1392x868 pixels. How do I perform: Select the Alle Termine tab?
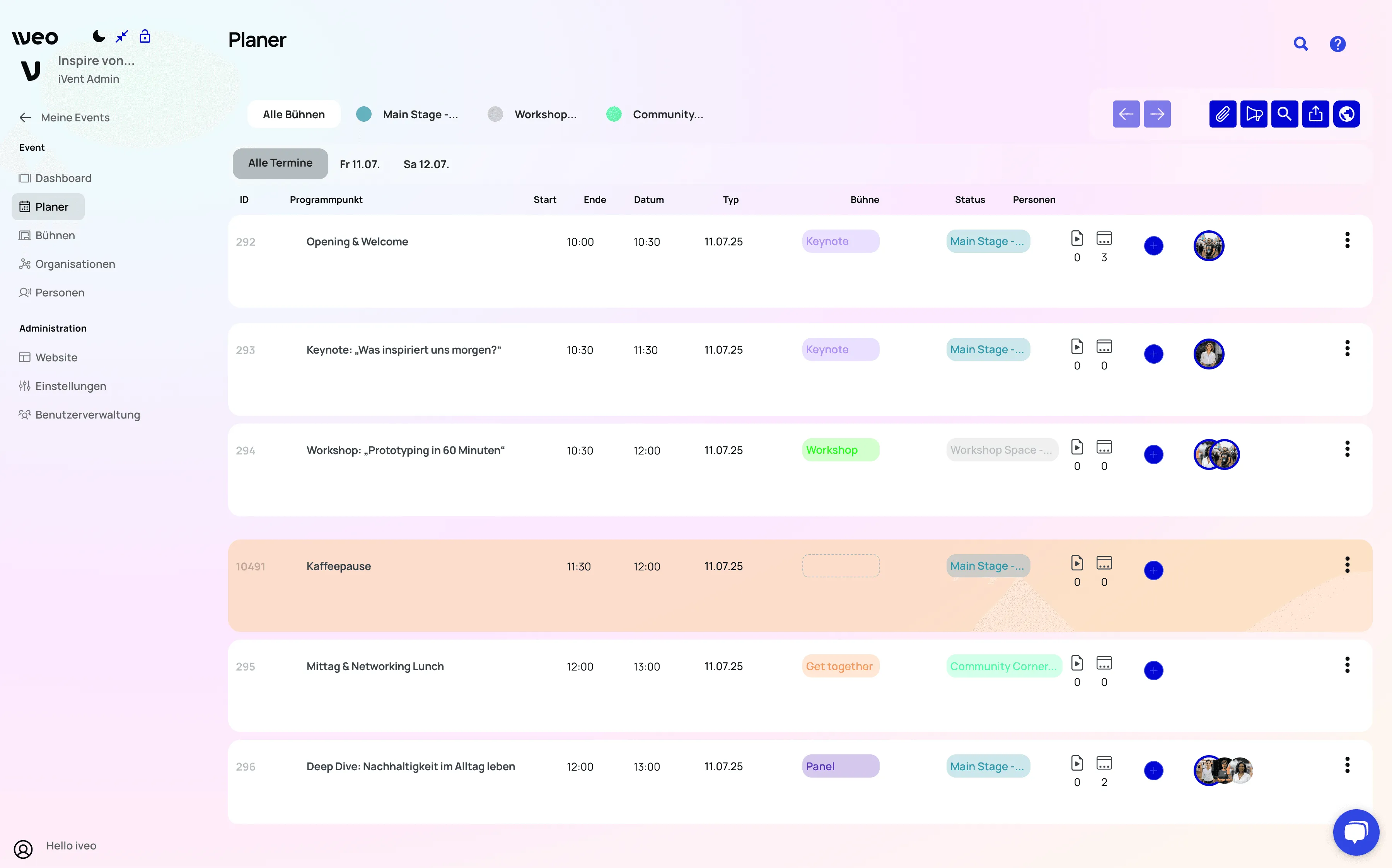(x=280, y=163)
